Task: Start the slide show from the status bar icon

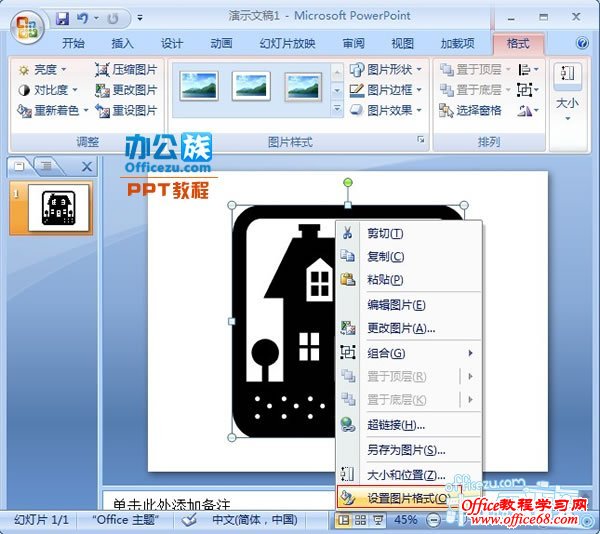Action: (x=378, y=520)
